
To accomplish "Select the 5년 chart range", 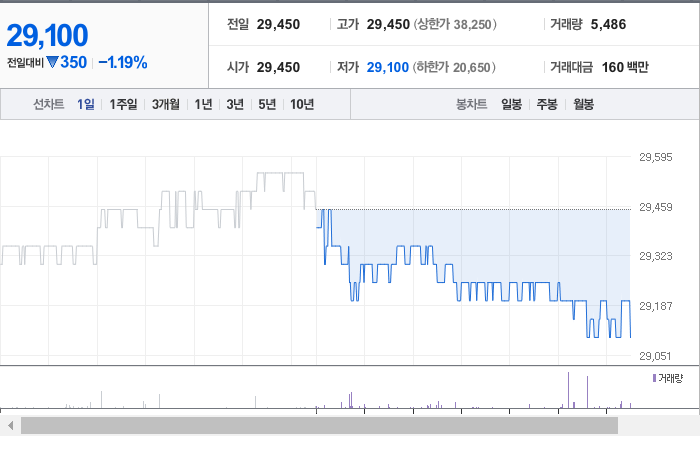I will tap(267, 104).
